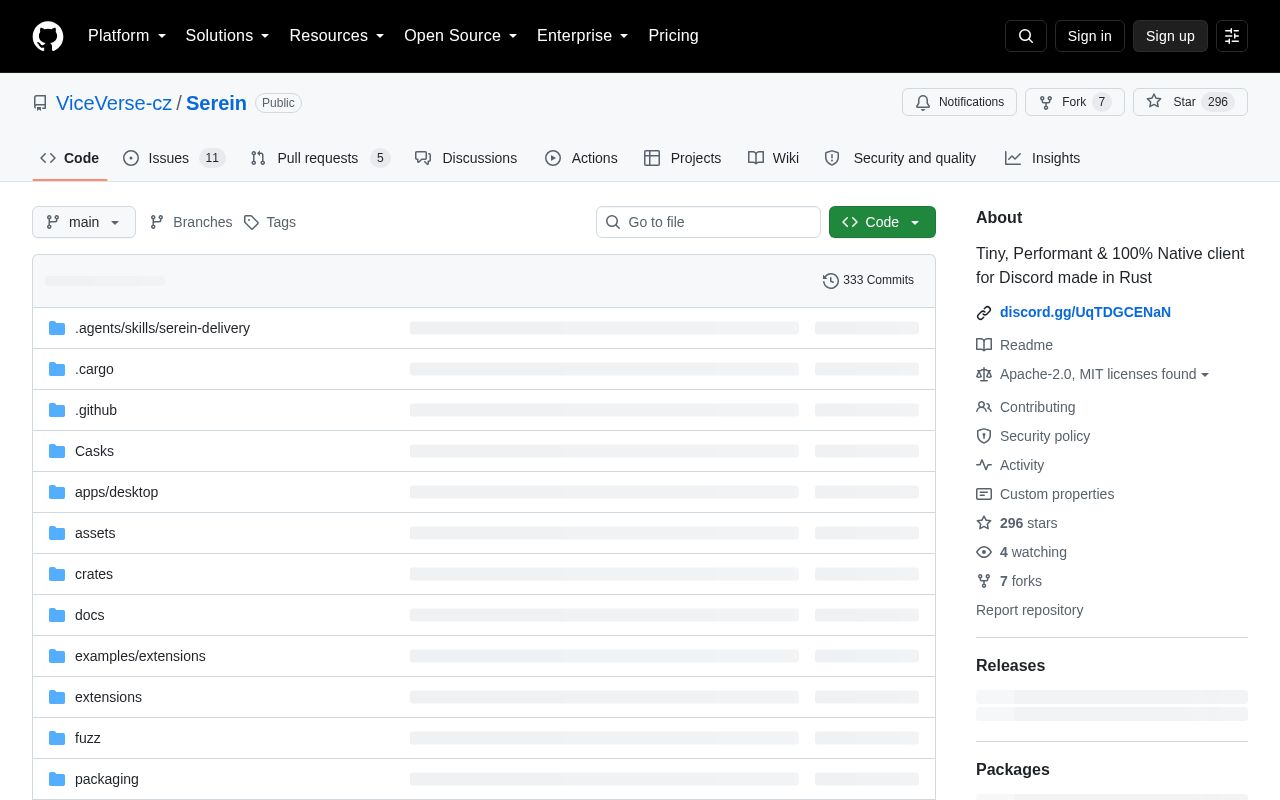Viewport: 1280px width, 800px height.
Task: Open the Activity link in About
Action: [1022, 465]
